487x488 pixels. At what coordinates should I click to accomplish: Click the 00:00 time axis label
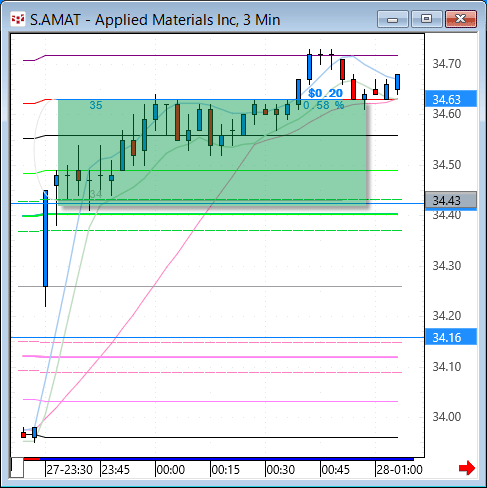coord(171,470)
